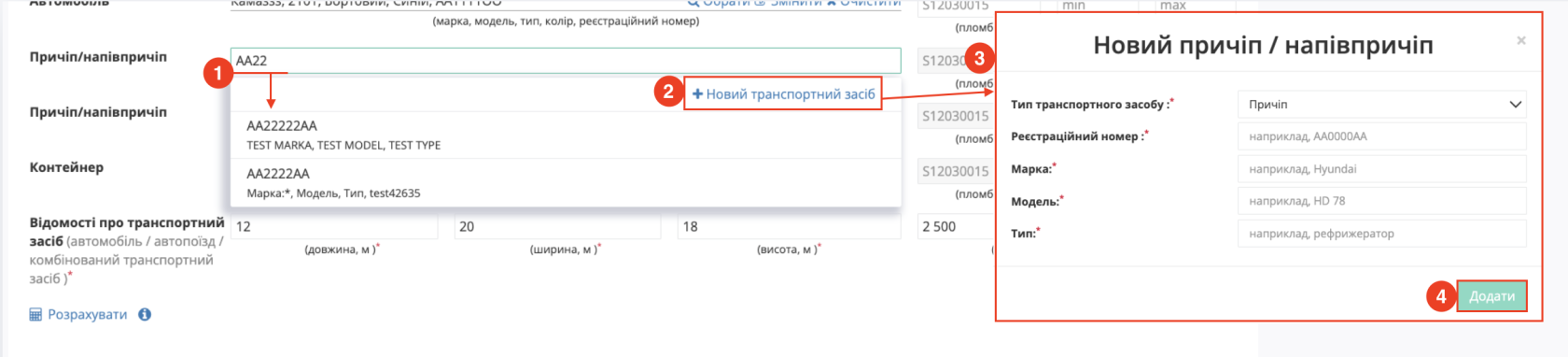The width and height of the screenshot is (1568, 357).
Task: Click the Модель input field
Action: click(x=1382, y=201)
